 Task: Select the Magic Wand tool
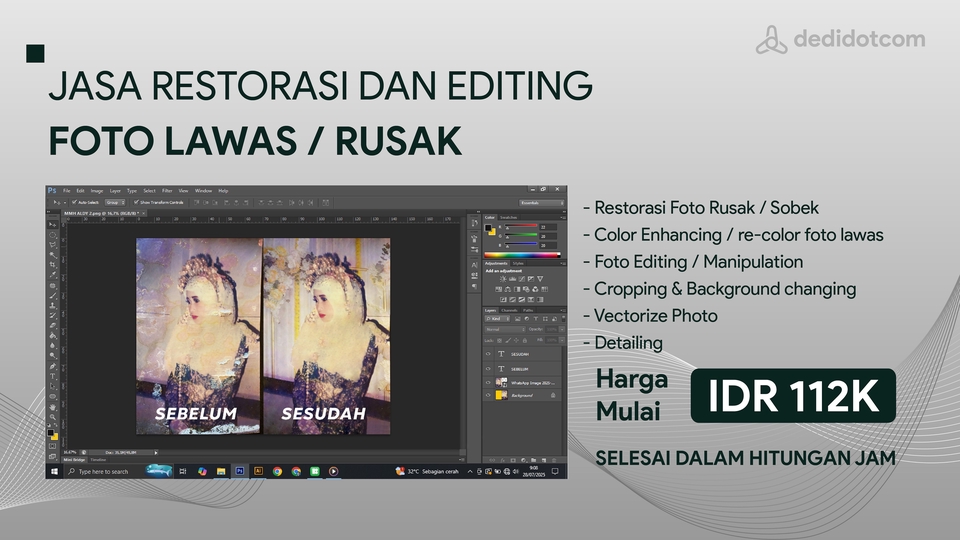coord(53,255)
